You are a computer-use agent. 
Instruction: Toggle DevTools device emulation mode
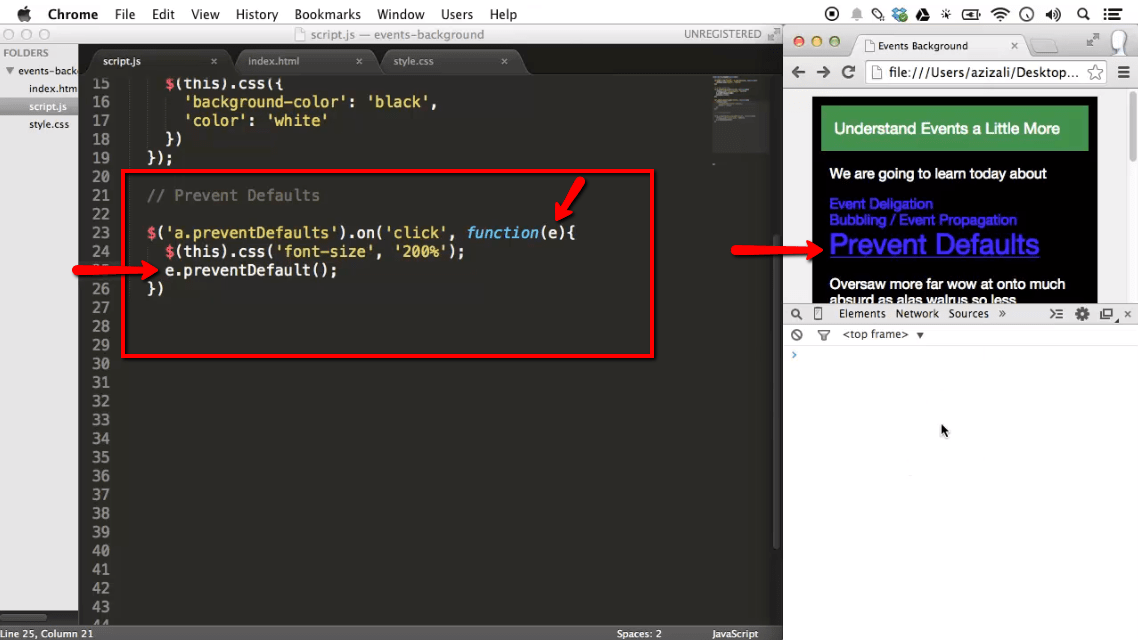[x=818, y=313]
